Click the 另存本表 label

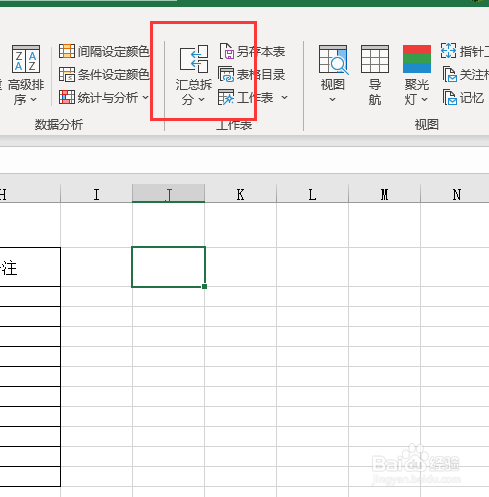pyautogui.click(x=261, y=52)
